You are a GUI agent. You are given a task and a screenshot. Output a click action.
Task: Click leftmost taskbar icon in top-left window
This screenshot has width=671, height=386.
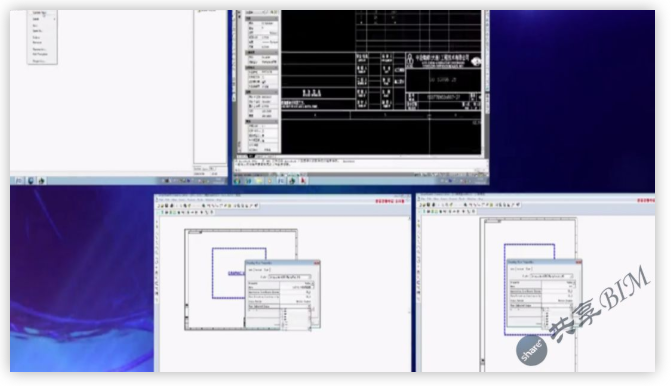click(x=19, y=181)
